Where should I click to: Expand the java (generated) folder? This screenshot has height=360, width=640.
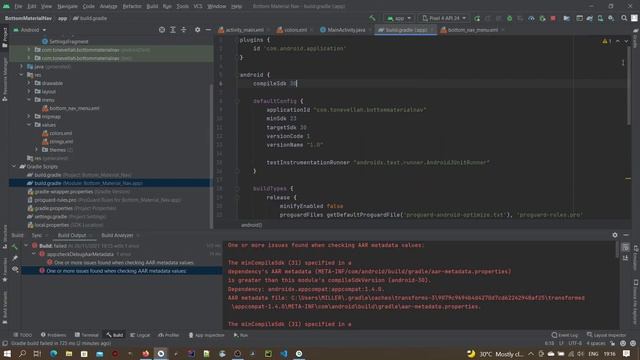21,67
